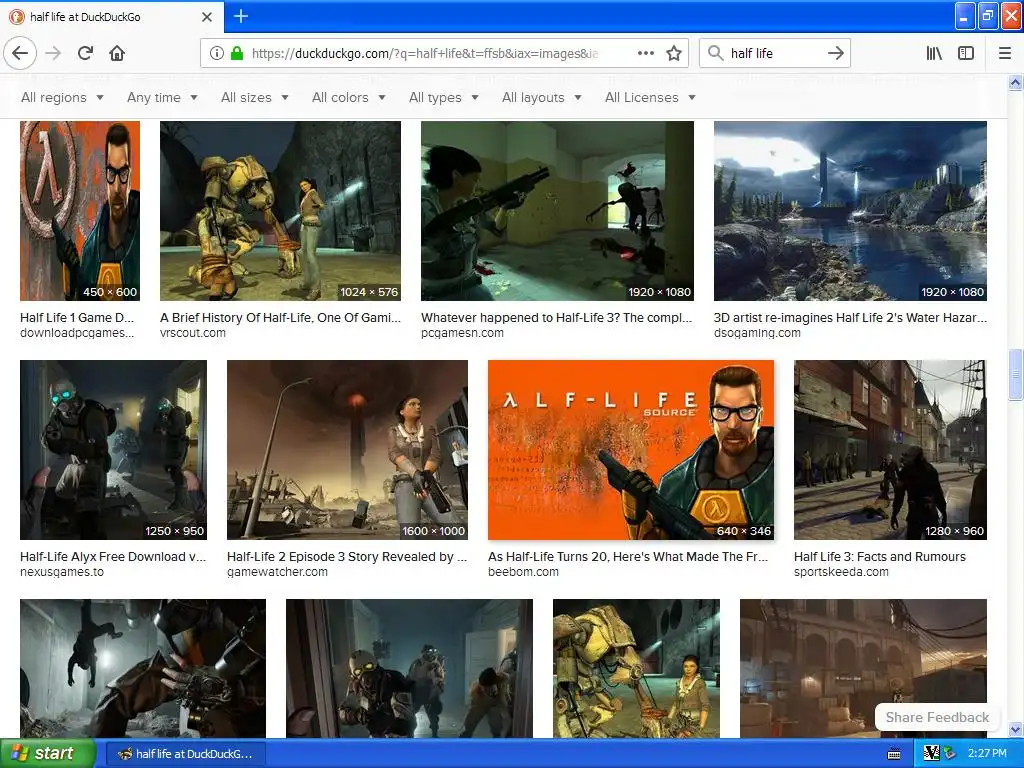Open the Any time filter dropdown

tap(163, 97)
